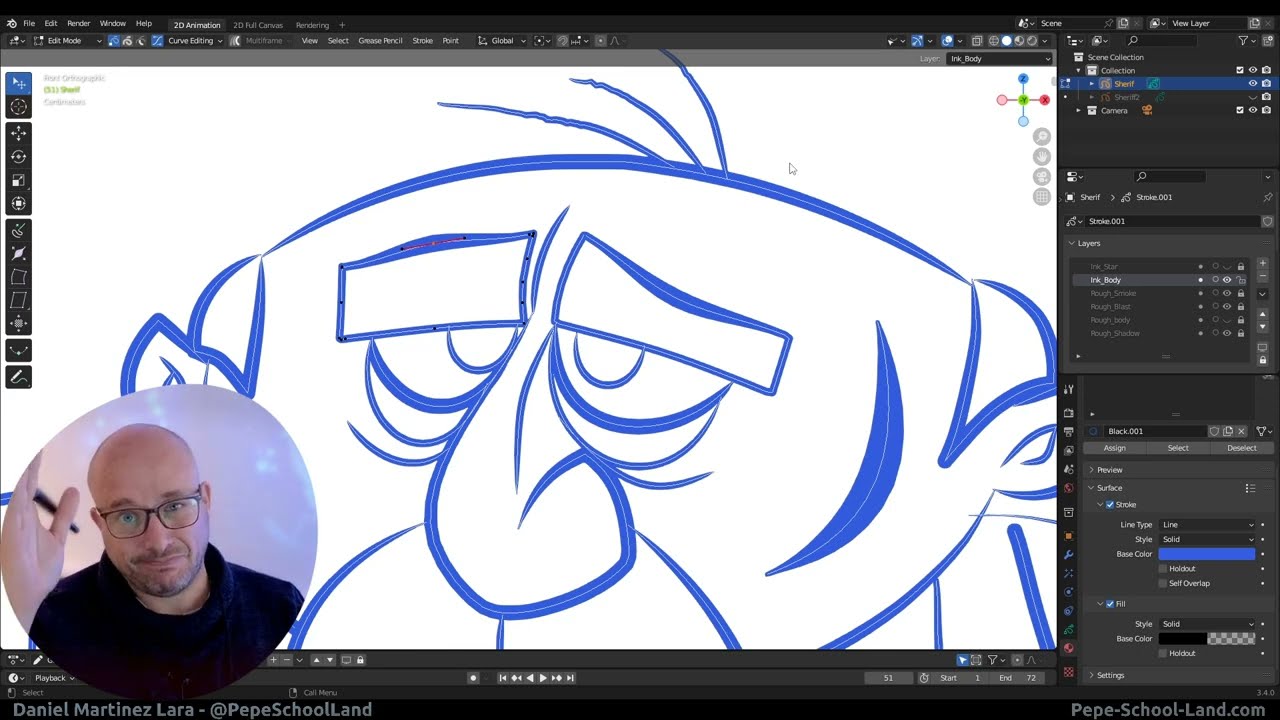Image resolution: width=1280 pixels, height=720 pixels.
Task: Enable the Self Overlap checkbox
Action: click(x=1163, y=583)
